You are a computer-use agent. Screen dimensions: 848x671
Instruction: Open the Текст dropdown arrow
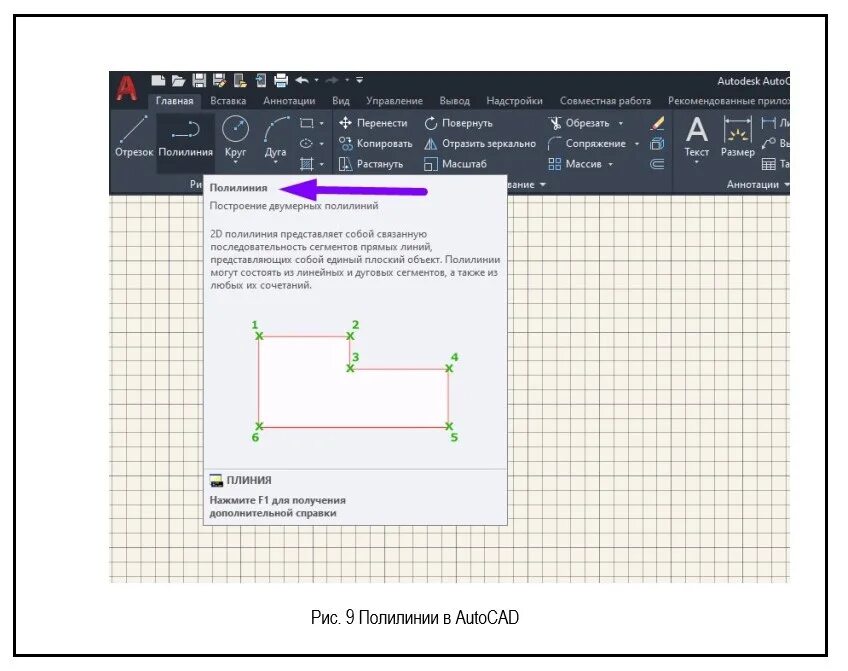coord(697,162)
